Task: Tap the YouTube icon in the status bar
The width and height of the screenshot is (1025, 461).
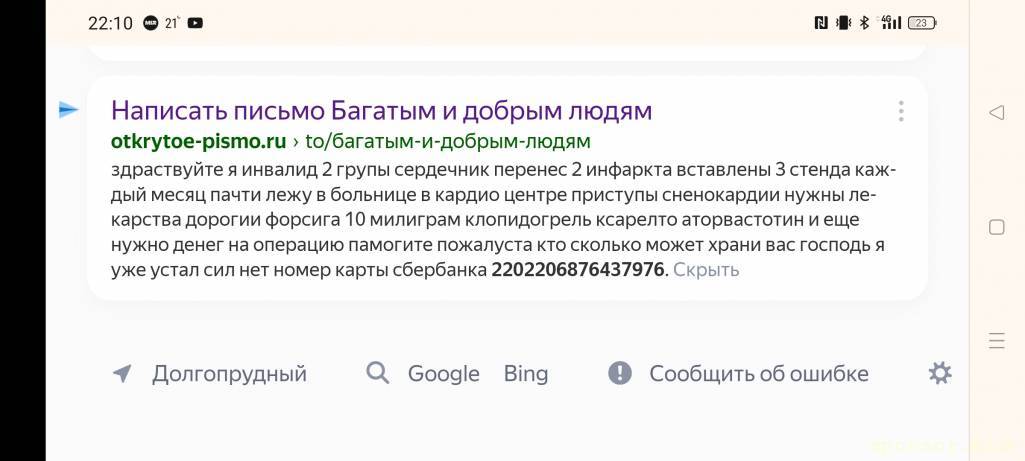Action: (195, 23)
